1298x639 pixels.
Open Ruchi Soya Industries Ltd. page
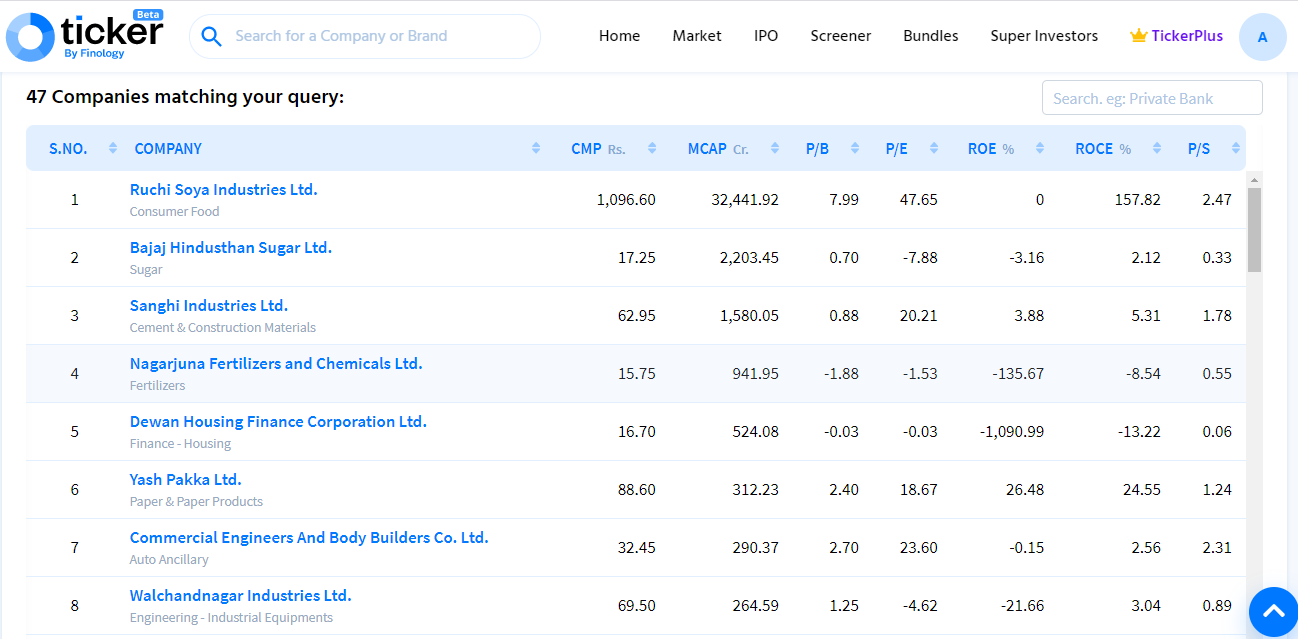pos(224,189)
